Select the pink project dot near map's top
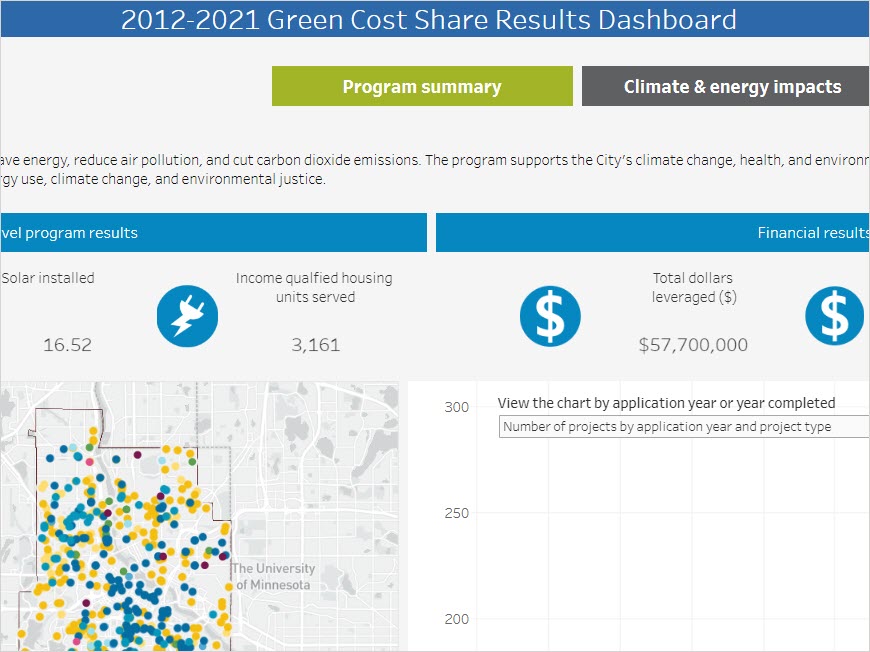 pyautogui.click(x=89, y=461)
